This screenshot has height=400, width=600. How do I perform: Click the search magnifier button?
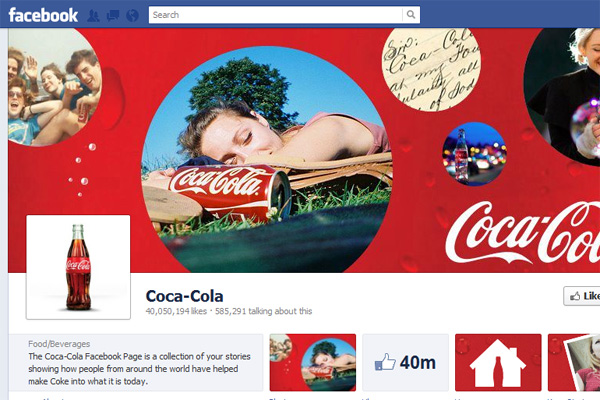click(411, 15)
